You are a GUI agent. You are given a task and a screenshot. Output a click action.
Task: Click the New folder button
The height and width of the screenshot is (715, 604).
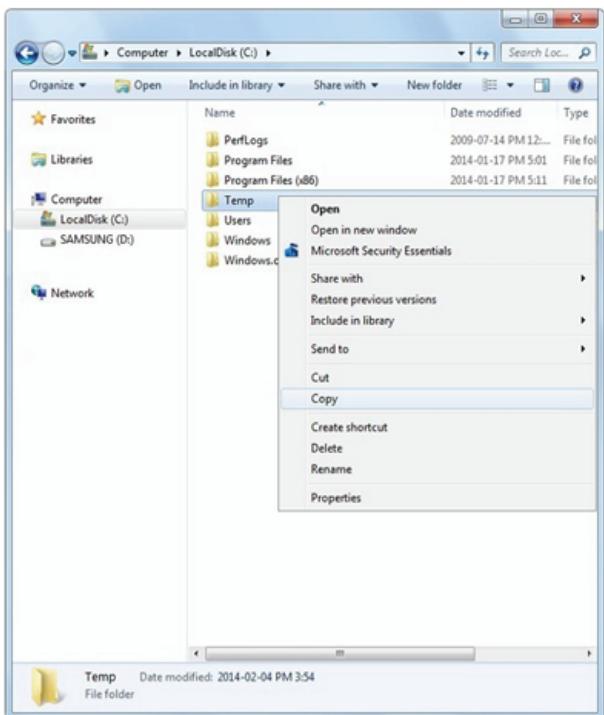pos(434,85)
